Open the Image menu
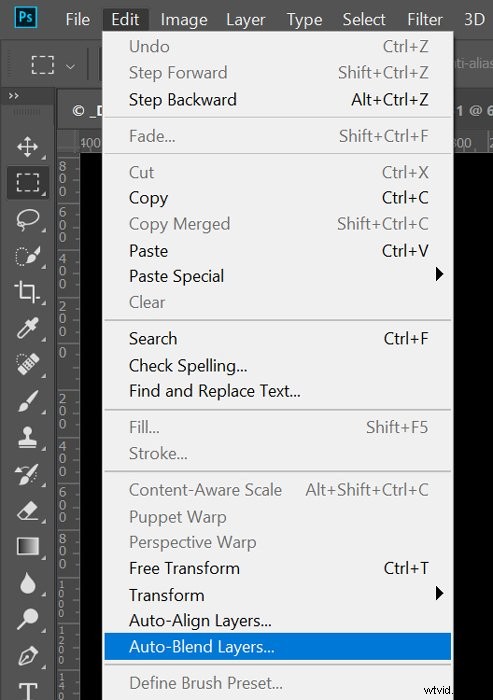Image resolution: width=493 pixels, height=700 pixels. pyautogui.click(x=184, y=20)
